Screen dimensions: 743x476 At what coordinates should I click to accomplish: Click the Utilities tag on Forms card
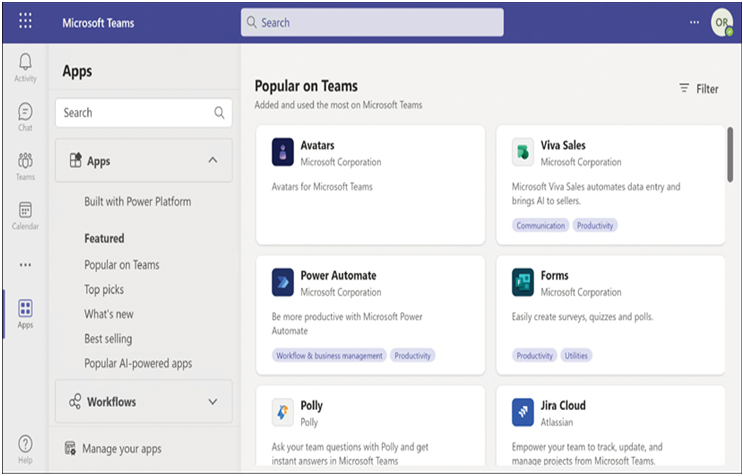[x=576, y=356]
